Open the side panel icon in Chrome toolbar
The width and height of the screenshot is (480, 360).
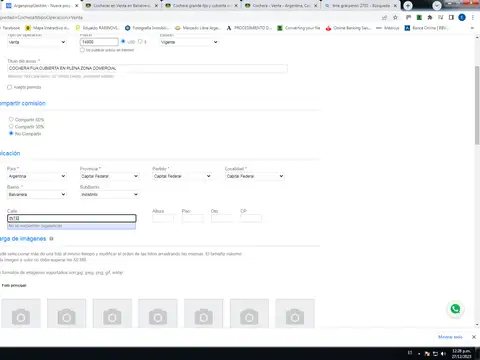point(451,17)
